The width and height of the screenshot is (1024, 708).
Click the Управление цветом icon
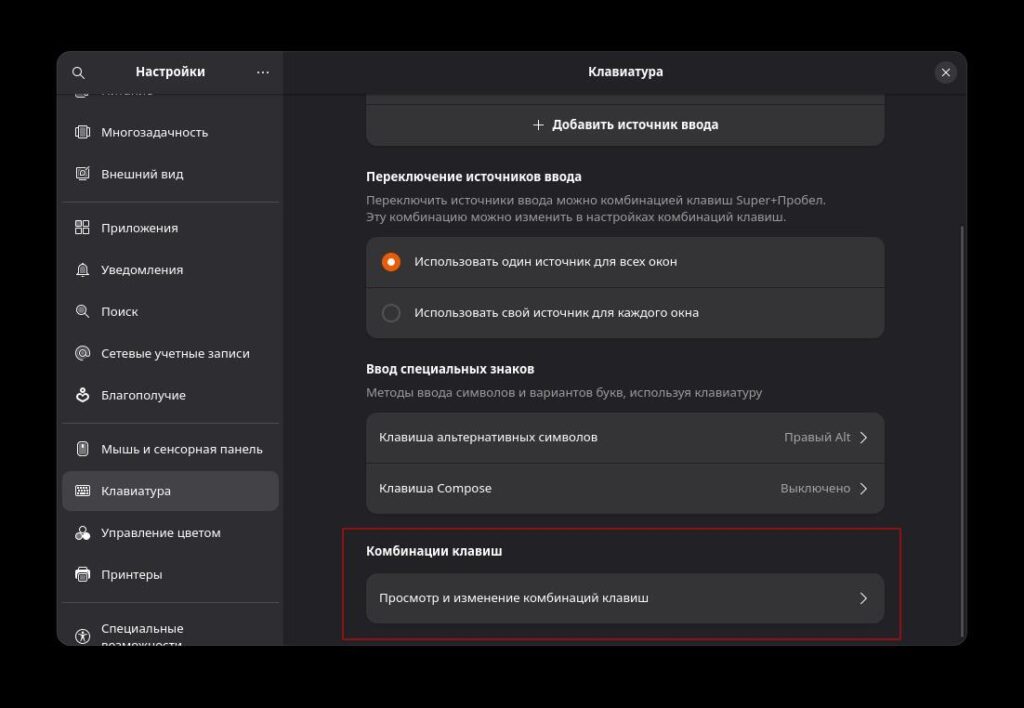[82, 532]
